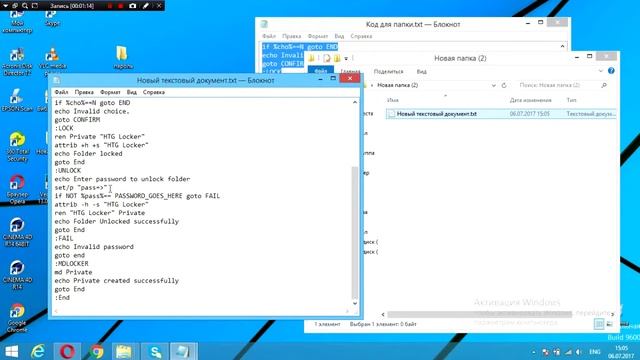Click 'echo Folder locked' line in Notepad
This screenshot has width=640, height=360.
(x=88, y=153)
